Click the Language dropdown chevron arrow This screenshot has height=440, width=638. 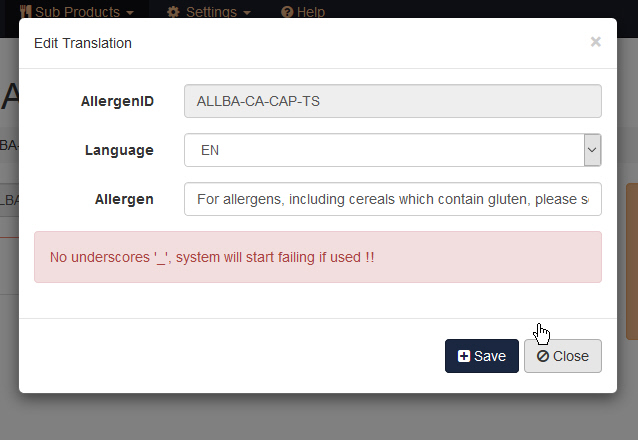(592, 150)
